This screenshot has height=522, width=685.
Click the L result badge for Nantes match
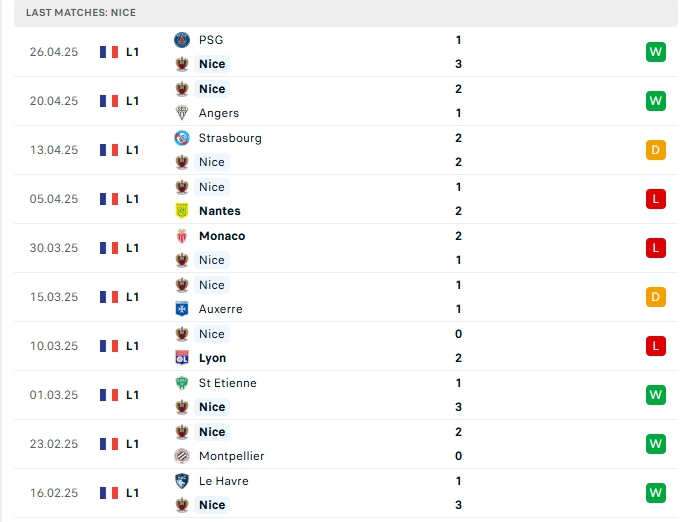point(655,199)
